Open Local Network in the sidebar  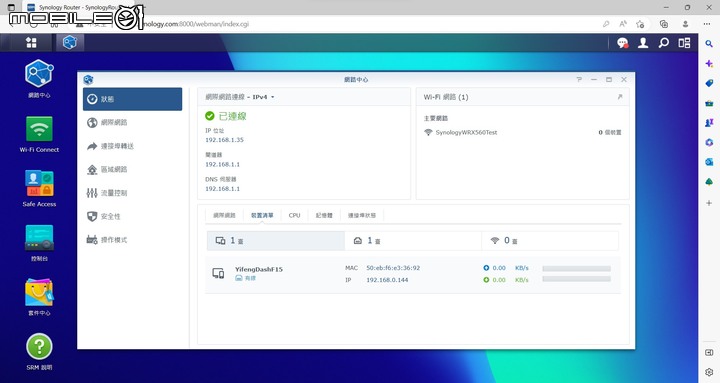(x=132, y=169)
